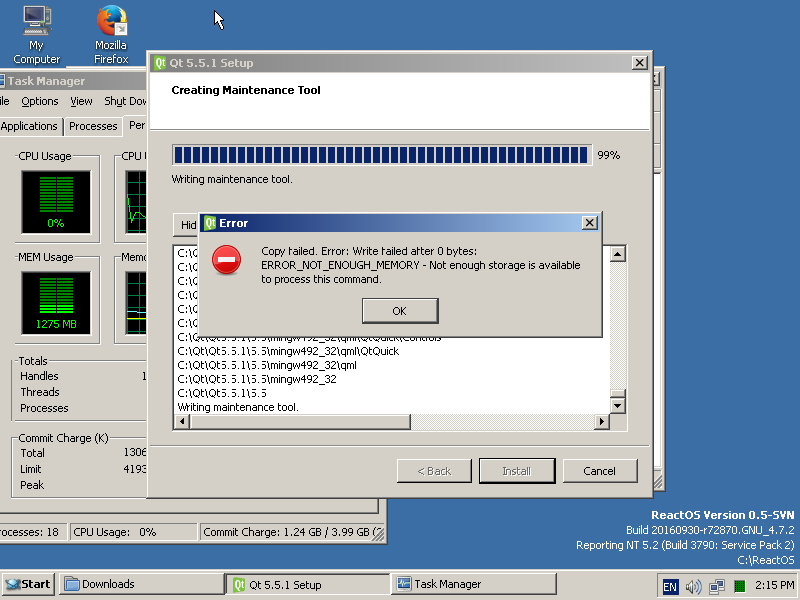Open View menu in Task Manager
Screen dimensions: 800x600
click(x=81, y=101)
